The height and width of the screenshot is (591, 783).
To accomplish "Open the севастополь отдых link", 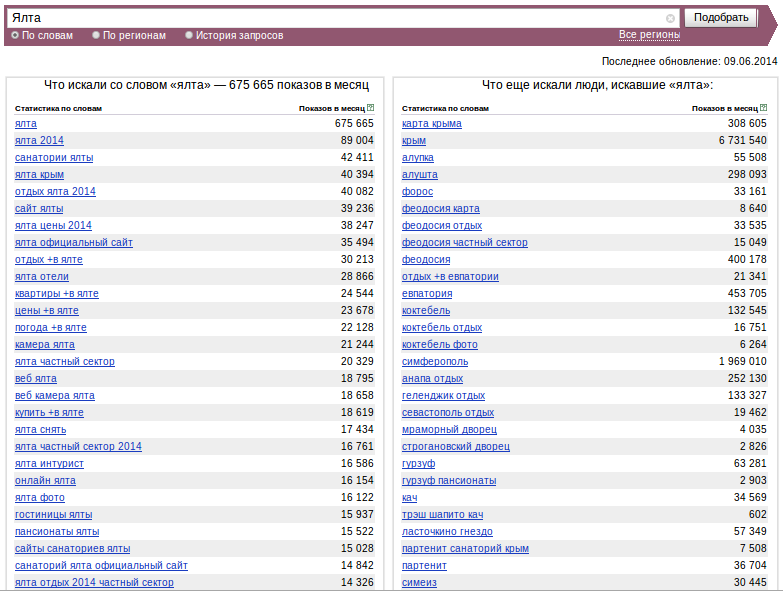I will tap(448, 412).
